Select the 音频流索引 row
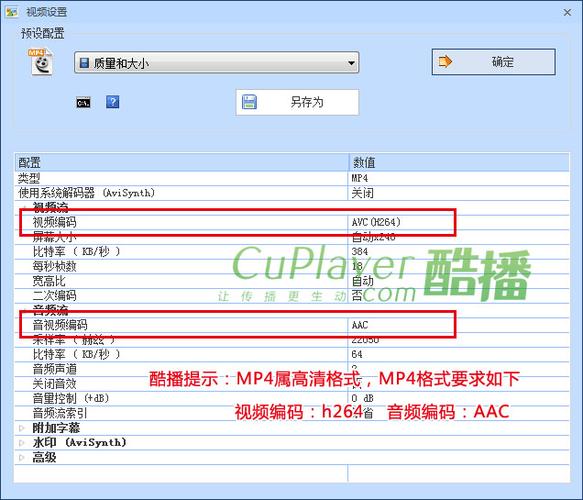The height and width of the screenshot is (500, 583). pyautogui.click(x=292, y=413)
